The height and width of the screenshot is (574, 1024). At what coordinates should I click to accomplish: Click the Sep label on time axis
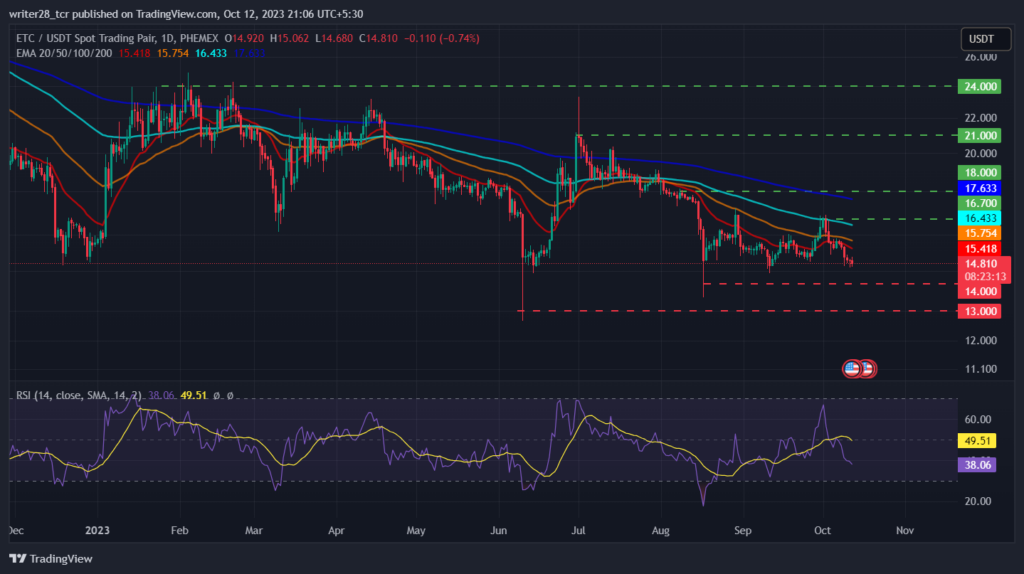click(x=743, y=530)
